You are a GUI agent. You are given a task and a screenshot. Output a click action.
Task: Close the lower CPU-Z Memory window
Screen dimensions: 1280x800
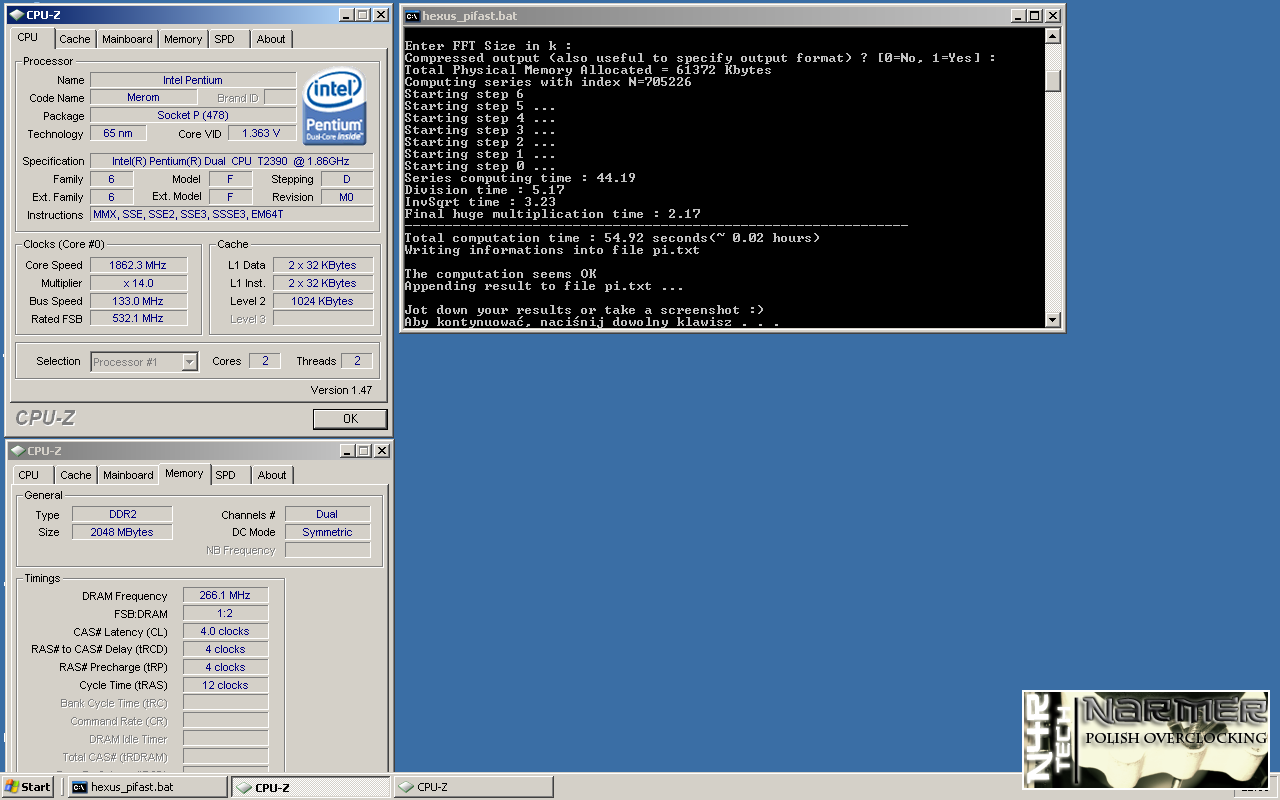(x=382, y=451)
